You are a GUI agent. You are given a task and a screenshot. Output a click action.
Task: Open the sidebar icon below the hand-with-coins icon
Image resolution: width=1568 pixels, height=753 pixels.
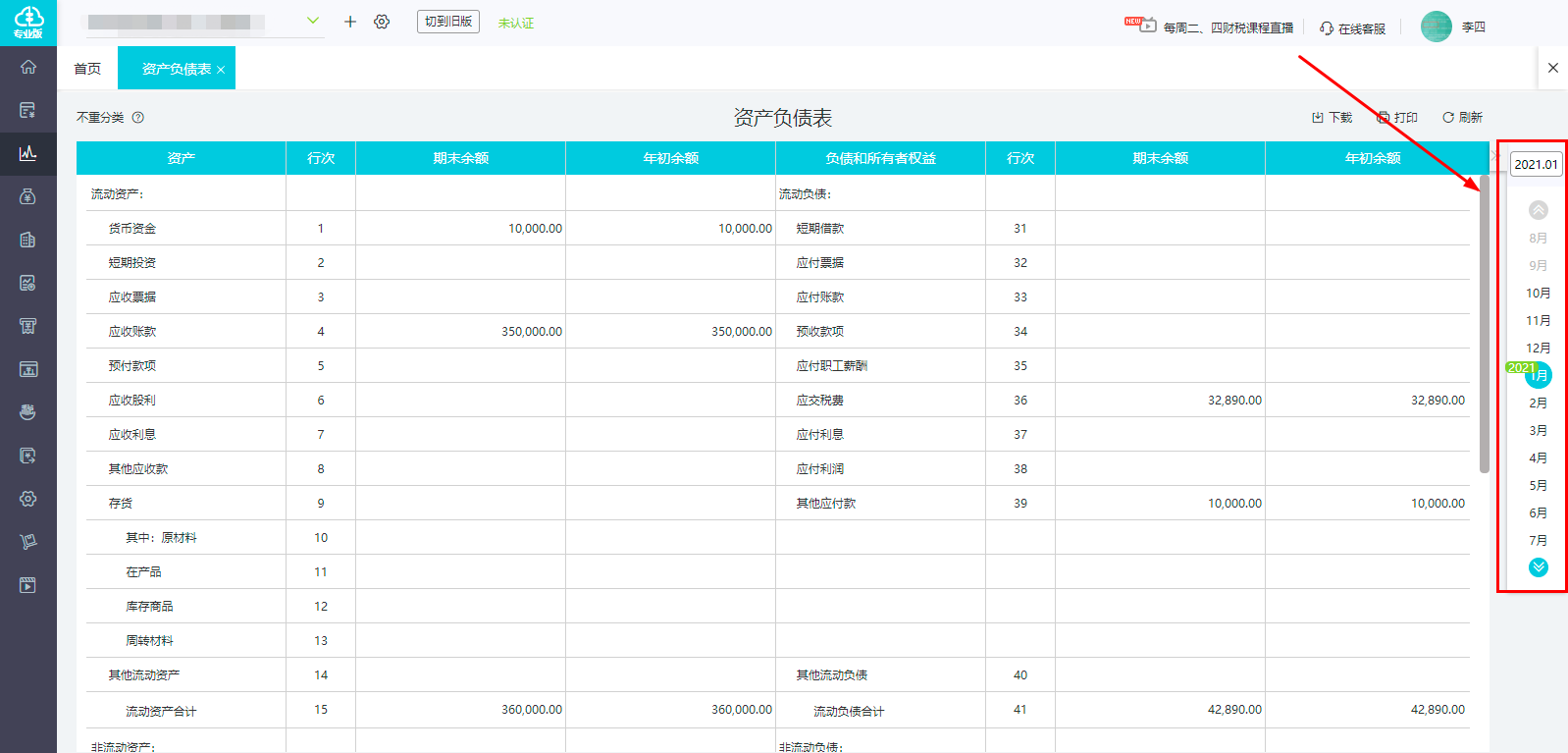pyautogui.click(x=28, y=456)
